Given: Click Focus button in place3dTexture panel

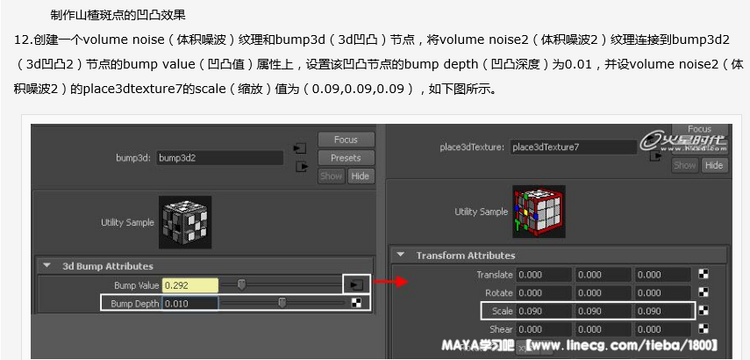Looking at the screenshot, I should click(699, 129).
